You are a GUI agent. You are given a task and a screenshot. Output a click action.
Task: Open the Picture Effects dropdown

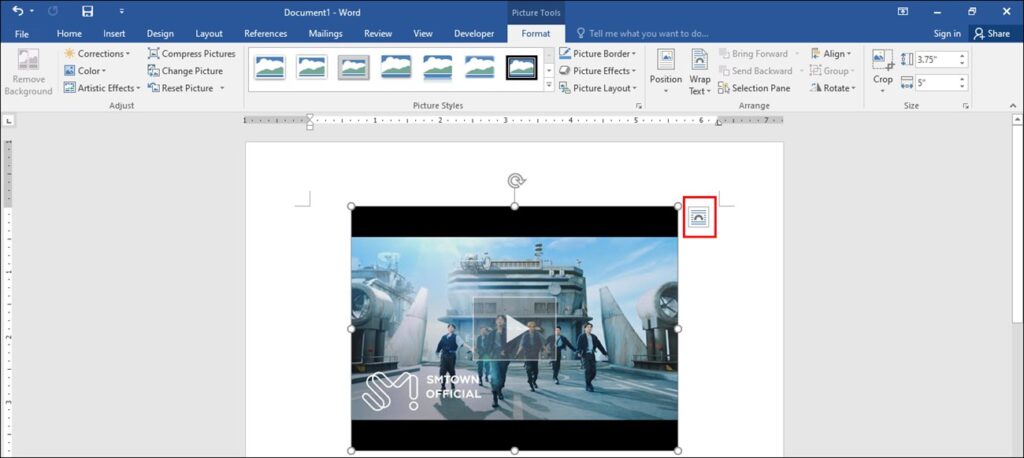pyautogui.click(x=597, y=71)
